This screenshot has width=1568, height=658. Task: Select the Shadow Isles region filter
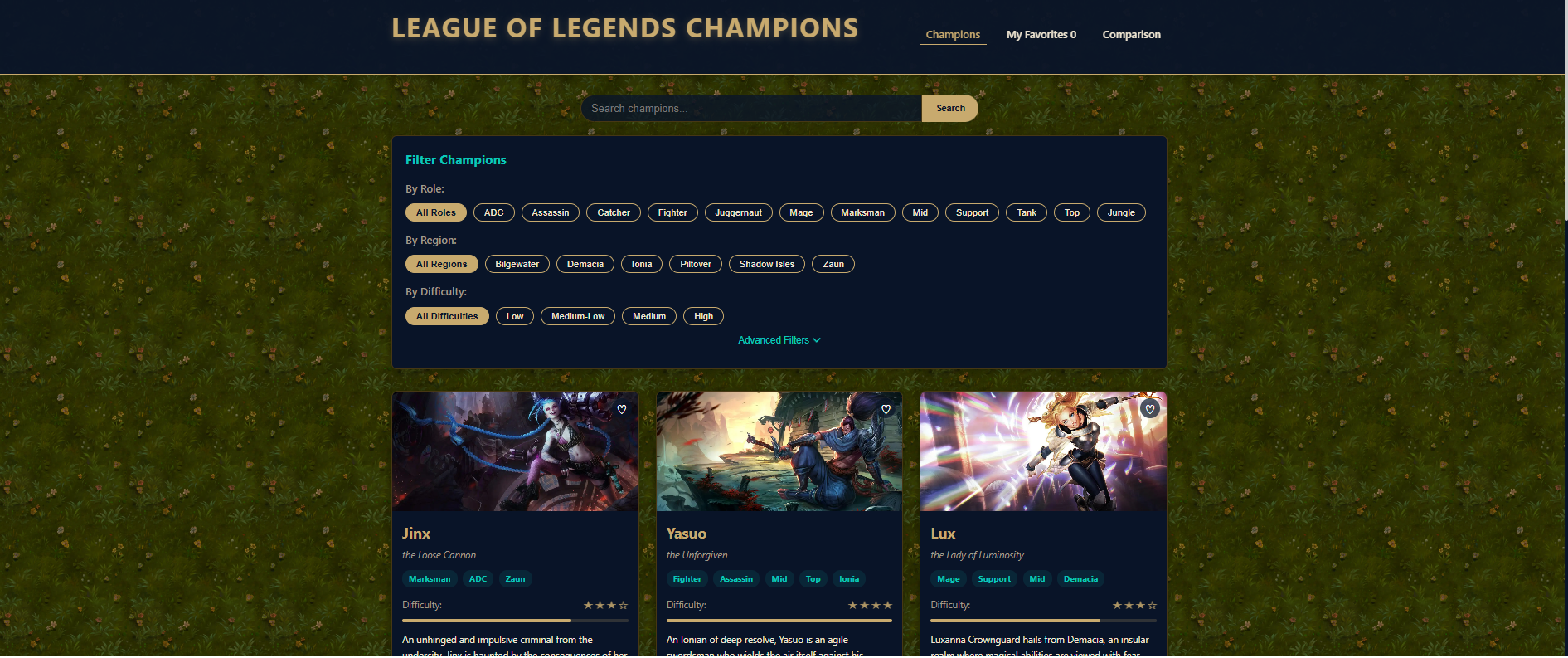(767, 264)
